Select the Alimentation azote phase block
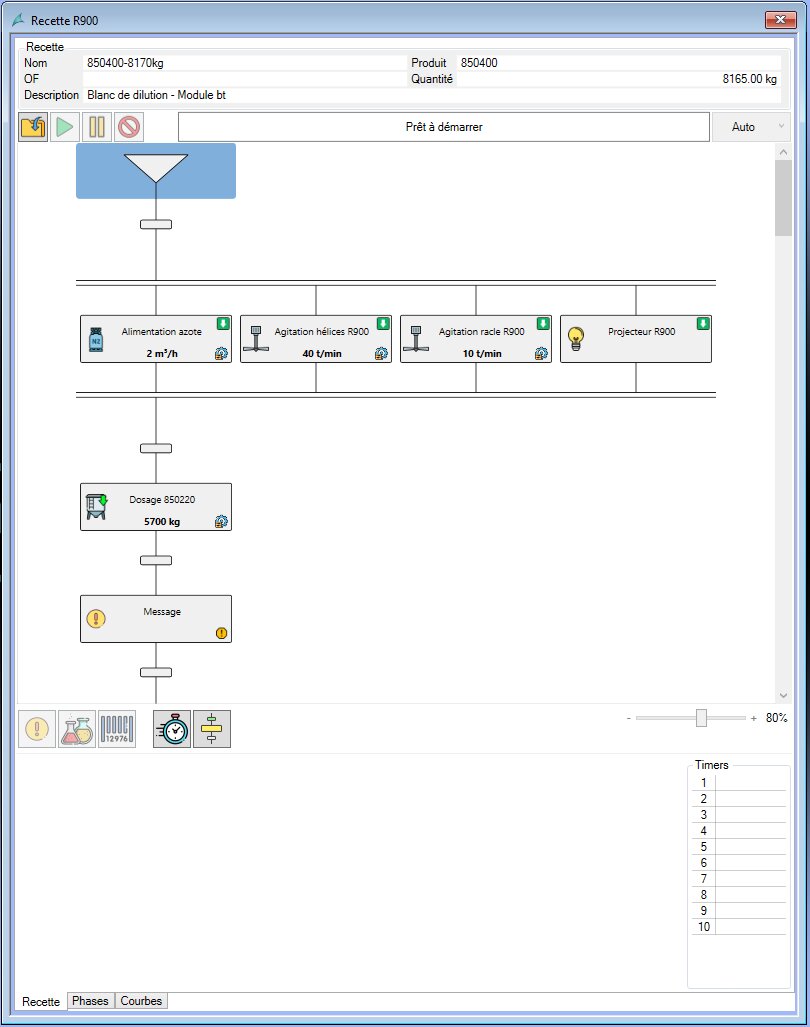Image resolution: width=810 pixels, height=1027 pixels. click(x=156, y=339)
